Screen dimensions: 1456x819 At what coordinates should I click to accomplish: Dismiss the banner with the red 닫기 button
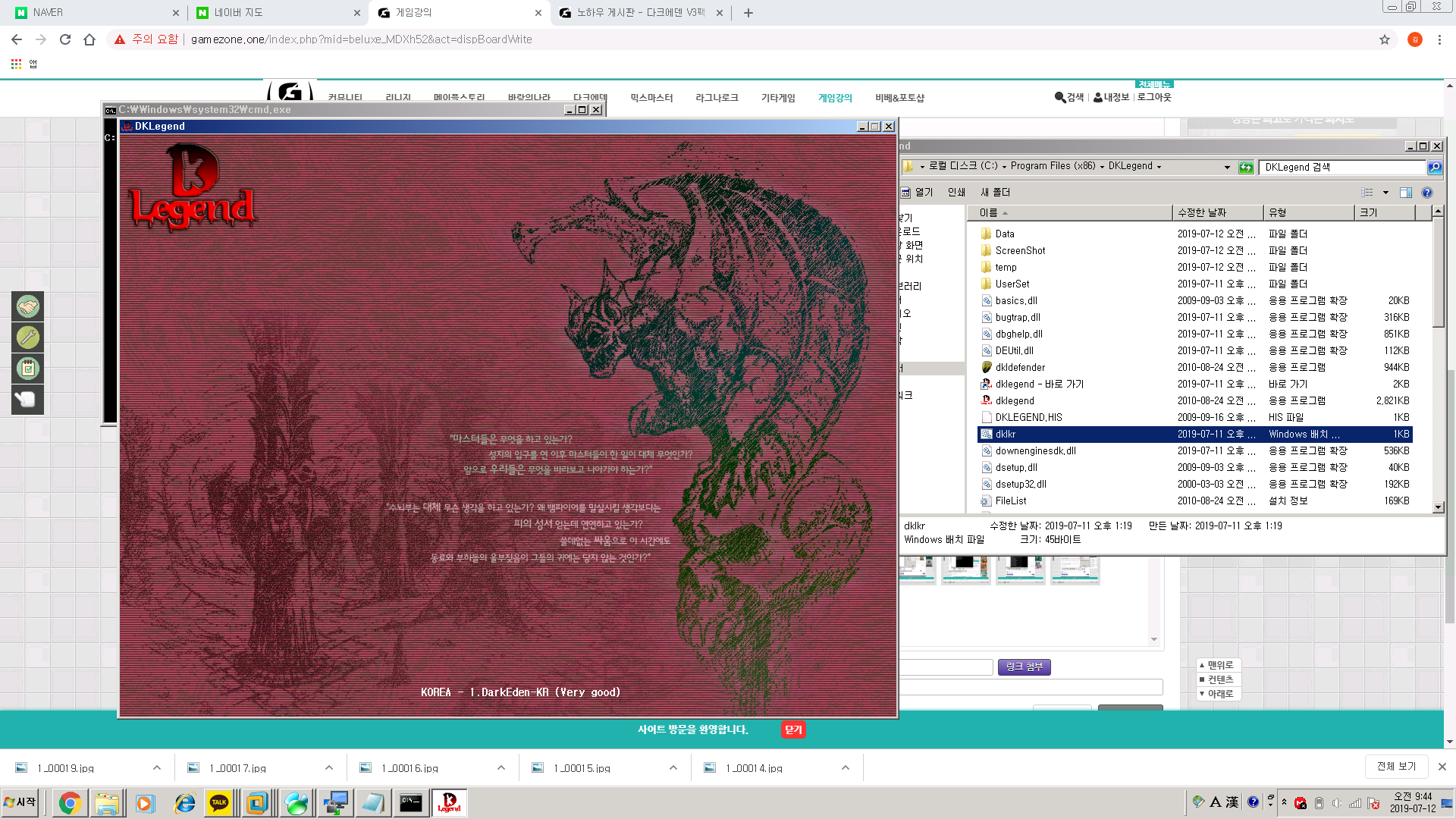pyautogui.click(x=793, y=730)
